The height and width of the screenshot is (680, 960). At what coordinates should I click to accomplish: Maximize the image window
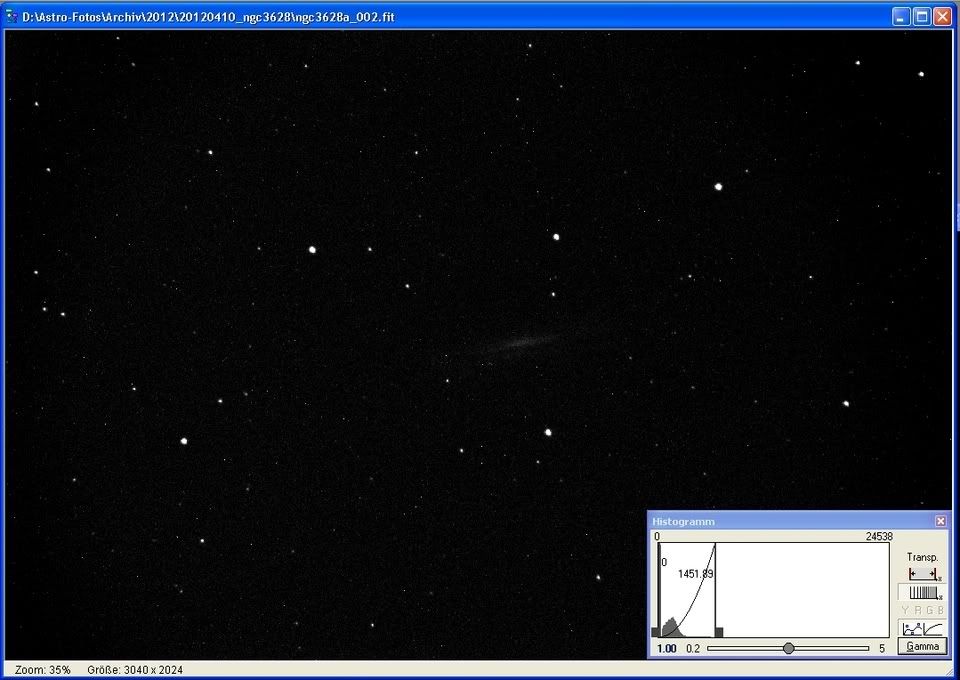[x=921, y=17]
